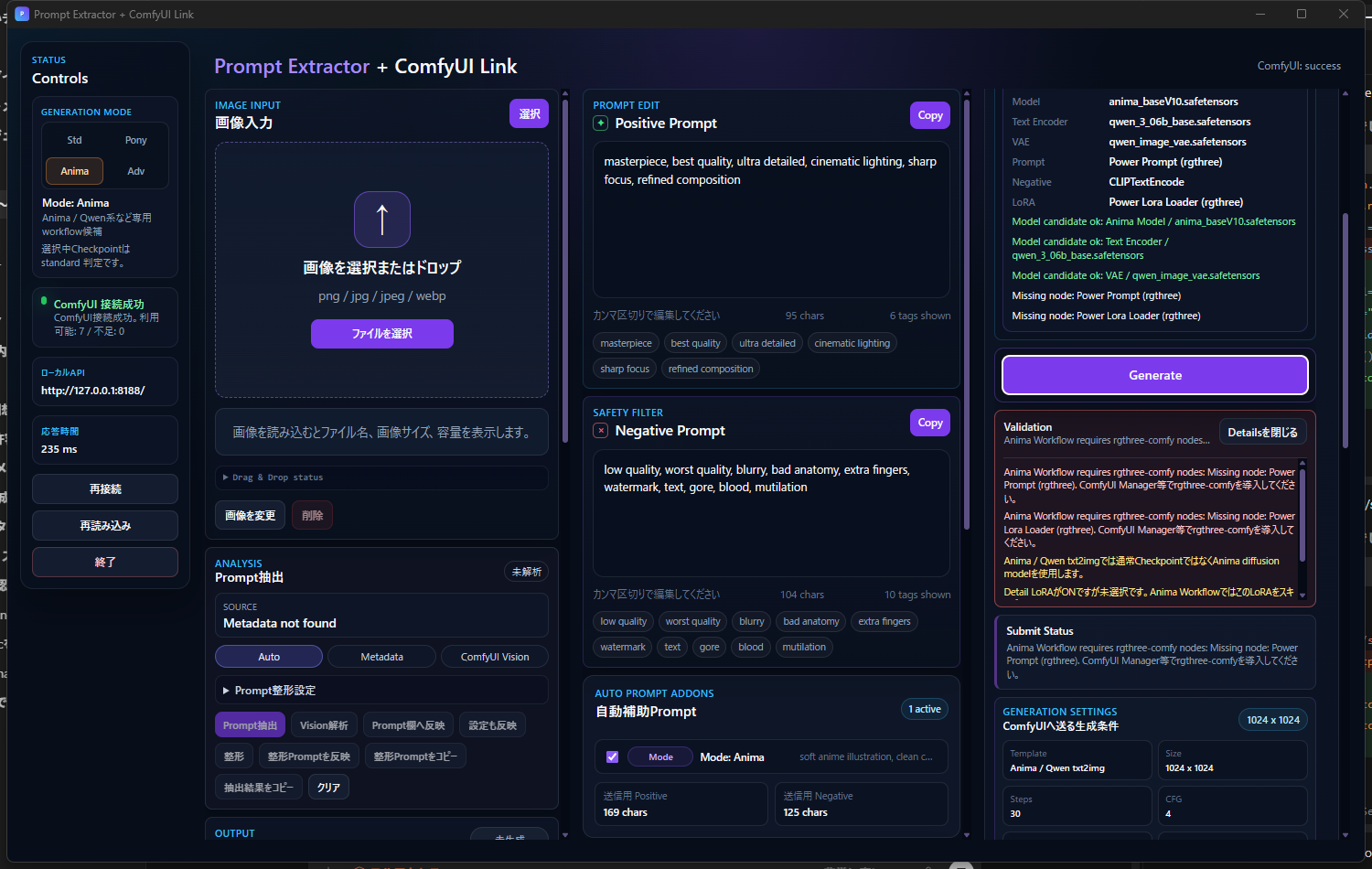Click the low quality tag chip
Image resolution: width=1372 pixels, height=869 pixels.
pyautogui.click(x=624, y=621)
